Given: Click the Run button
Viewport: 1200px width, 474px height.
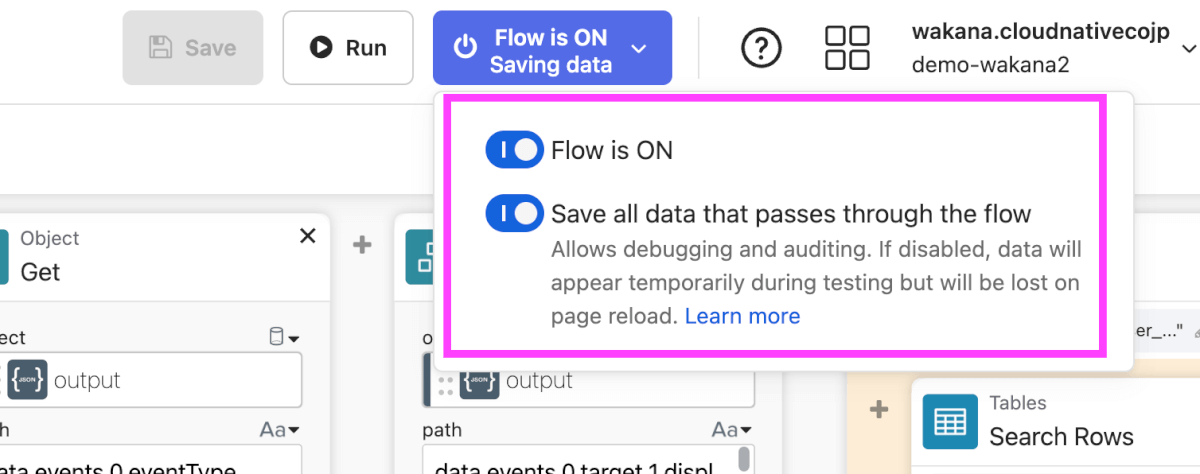Looking at the screenshot, I should click(x=348, y=47).
